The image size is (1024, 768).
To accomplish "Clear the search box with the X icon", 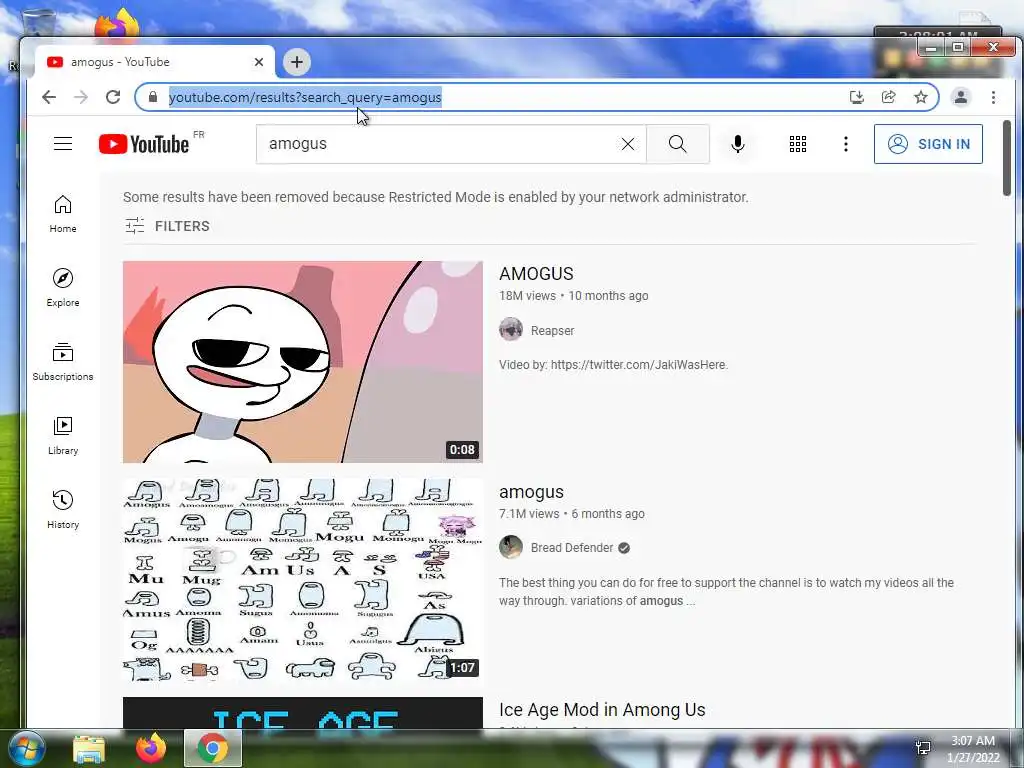I will [628, 144].
